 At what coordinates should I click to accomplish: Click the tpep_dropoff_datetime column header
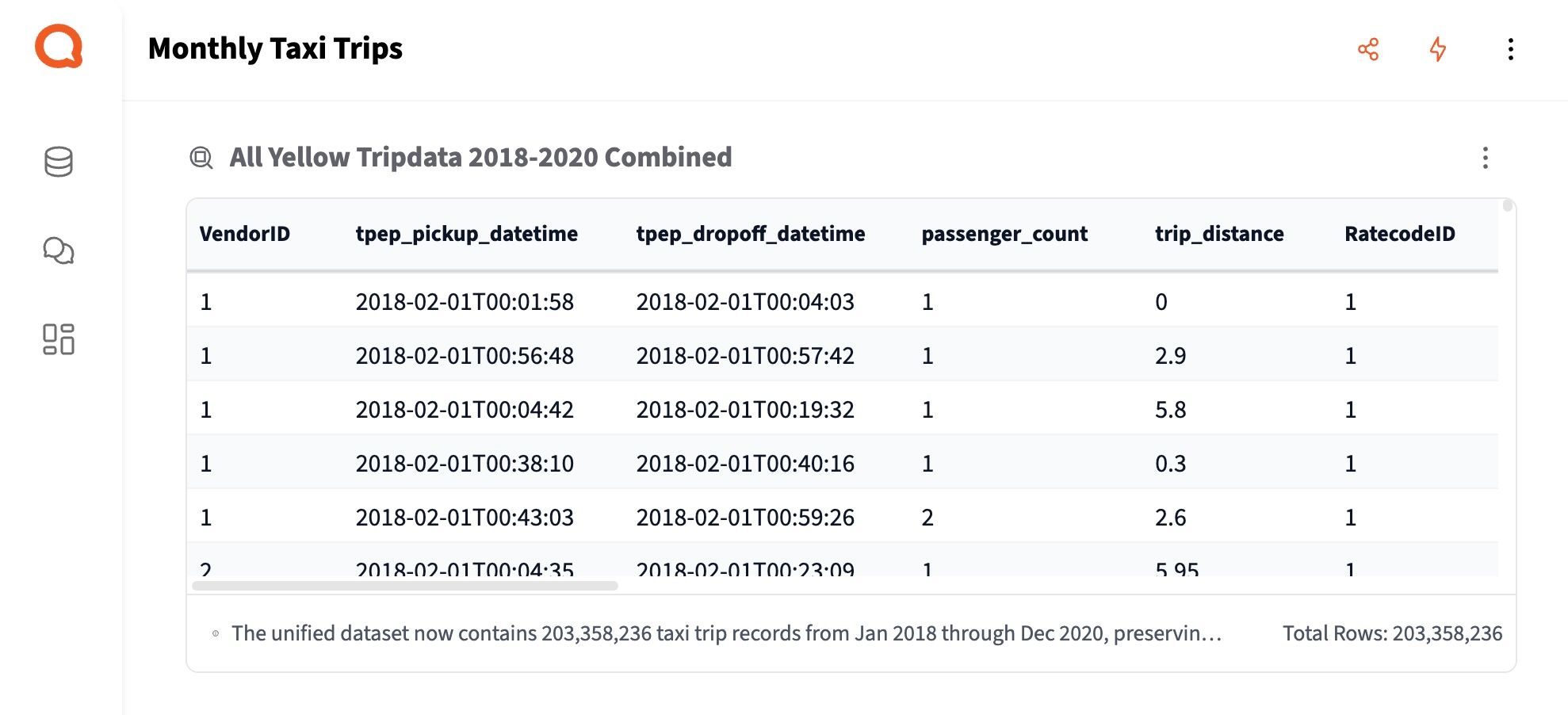tap(750, 234)
